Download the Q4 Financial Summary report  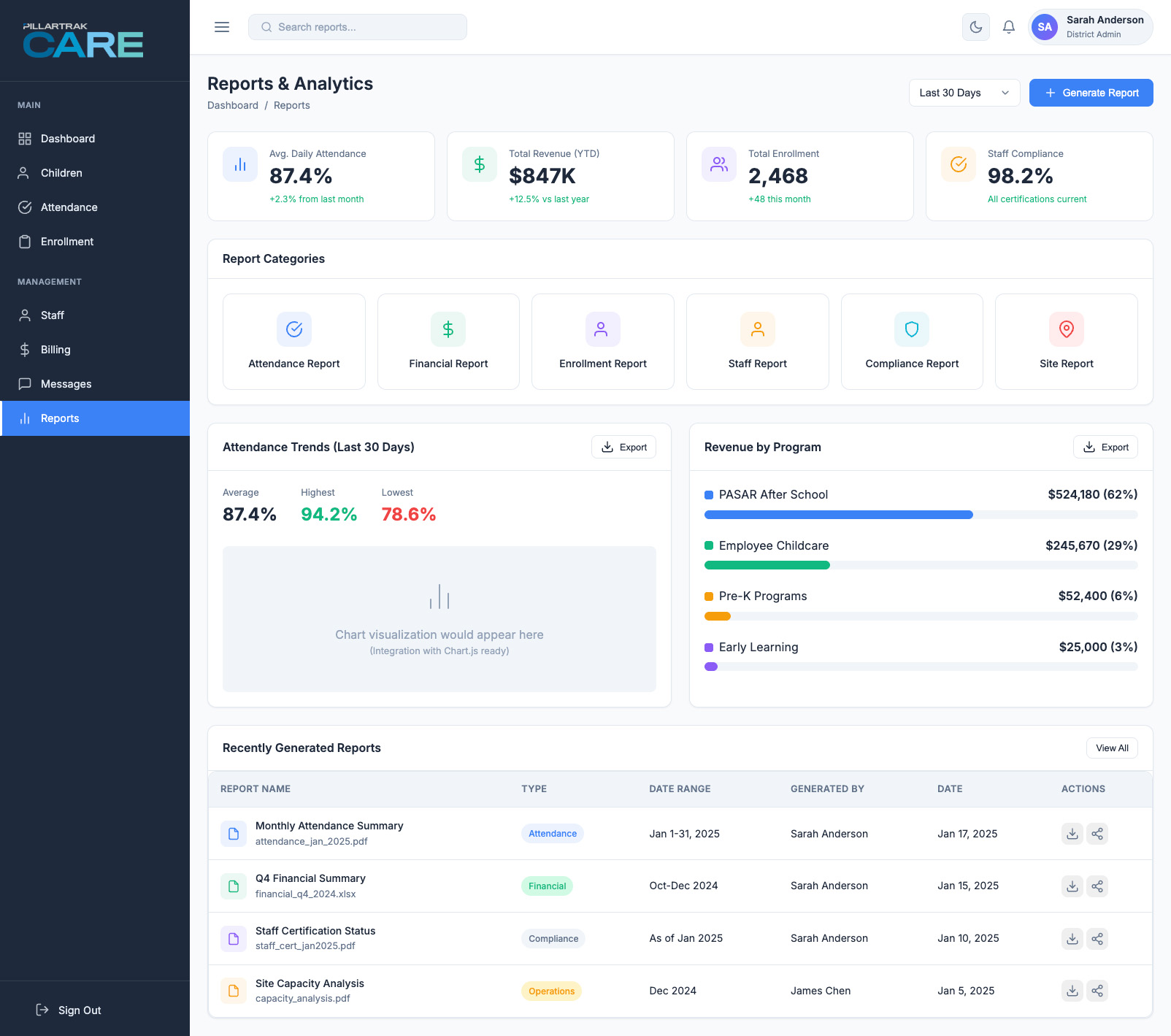click(1072, 886)
